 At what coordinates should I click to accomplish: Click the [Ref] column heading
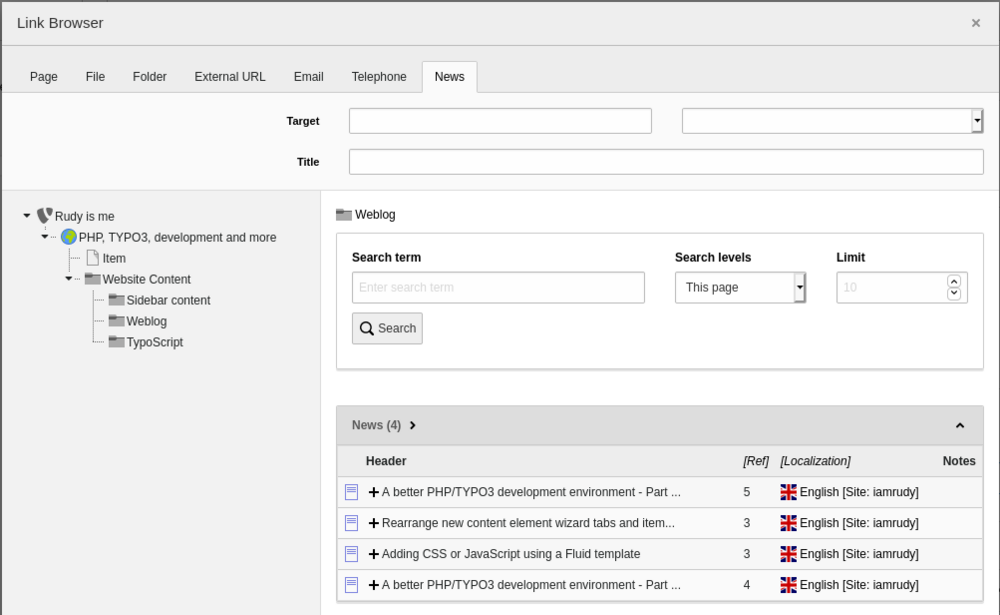(756, 461)
